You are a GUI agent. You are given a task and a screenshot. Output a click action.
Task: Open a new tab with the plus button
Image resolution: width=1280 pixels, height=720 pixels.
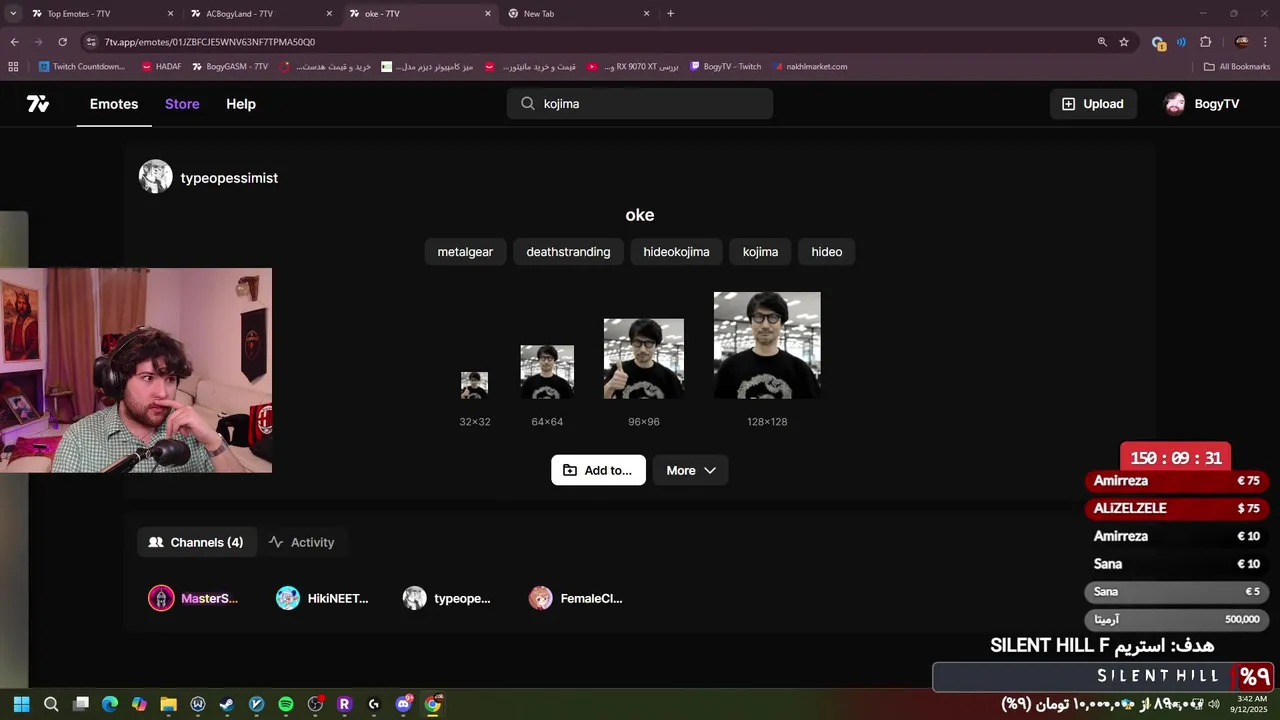(x=670, y=14)
